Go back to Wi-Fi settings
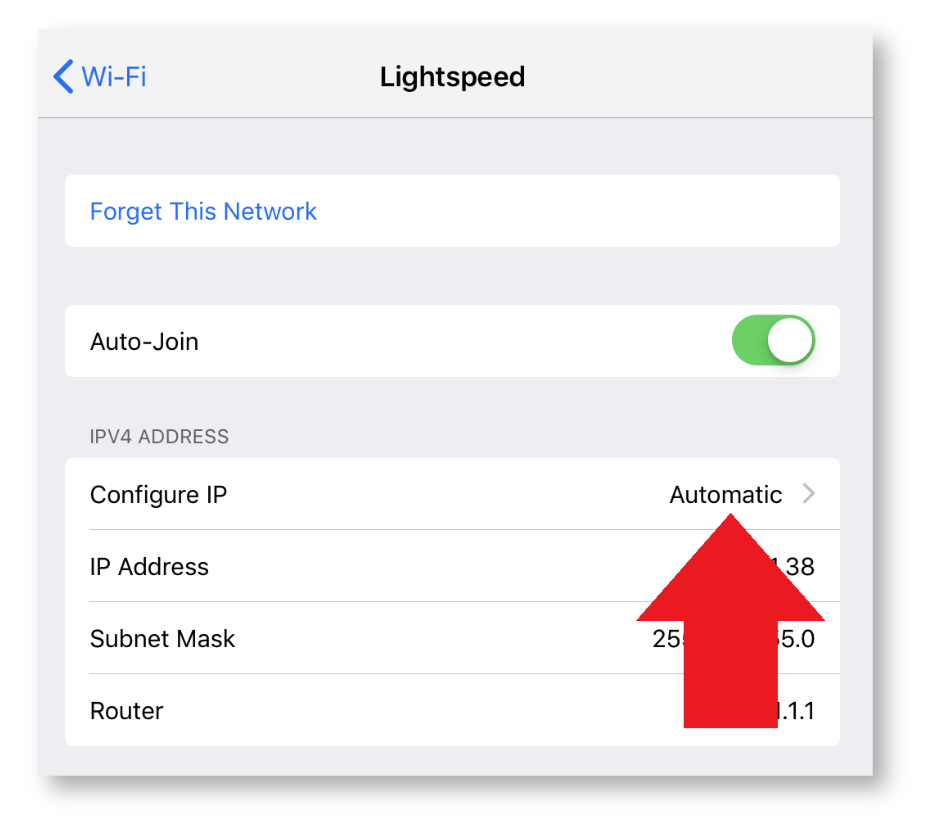932x824 pixels. [x=99, y=77]
